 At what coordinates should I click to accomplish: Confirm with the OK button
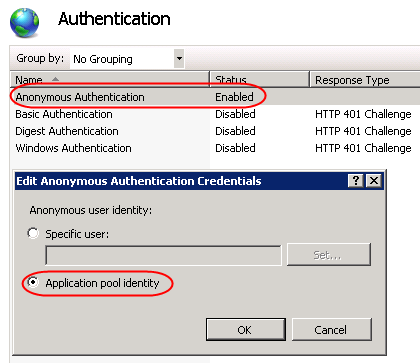coord(246,330)
